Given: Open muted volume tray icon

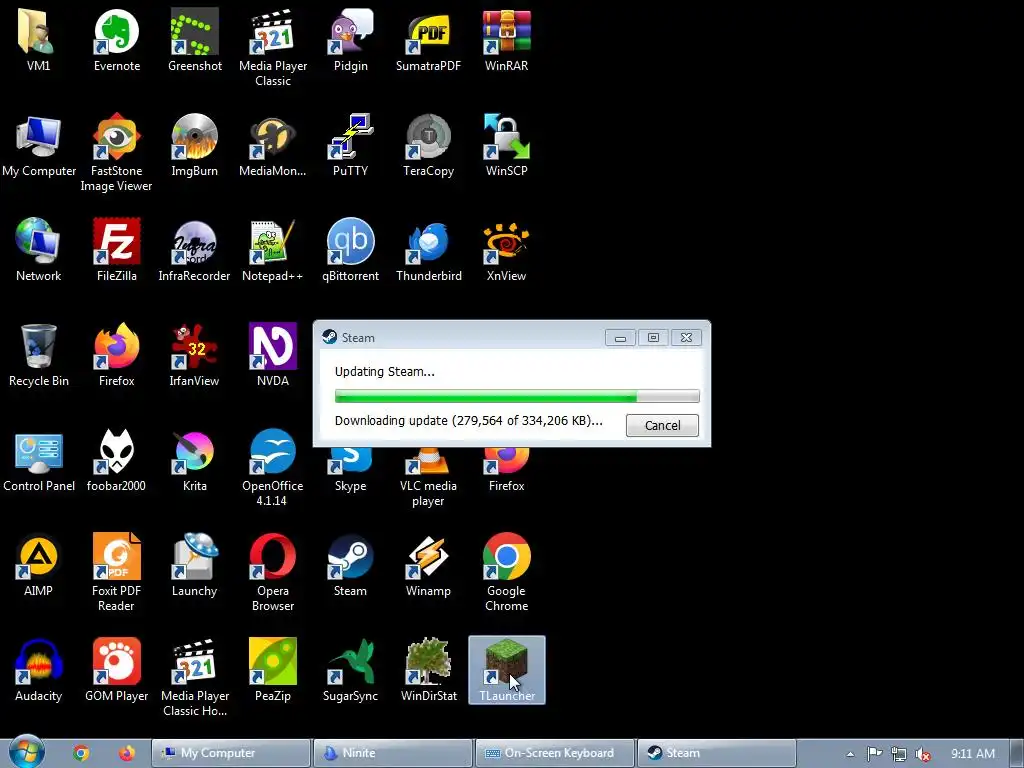Looking at the screenshot, I should click(923, 754).
